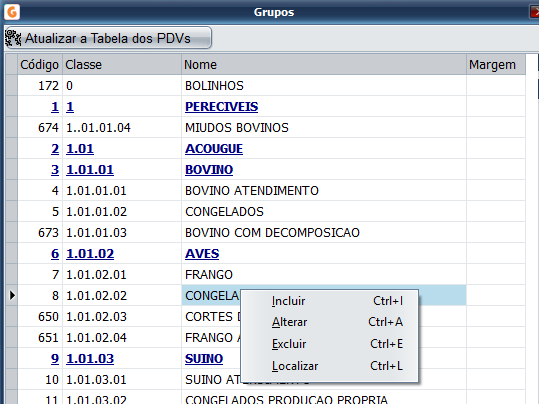Click Atualizar a Tabela dos PDVs button
539x404 pixels.
(x=108, y=38)
